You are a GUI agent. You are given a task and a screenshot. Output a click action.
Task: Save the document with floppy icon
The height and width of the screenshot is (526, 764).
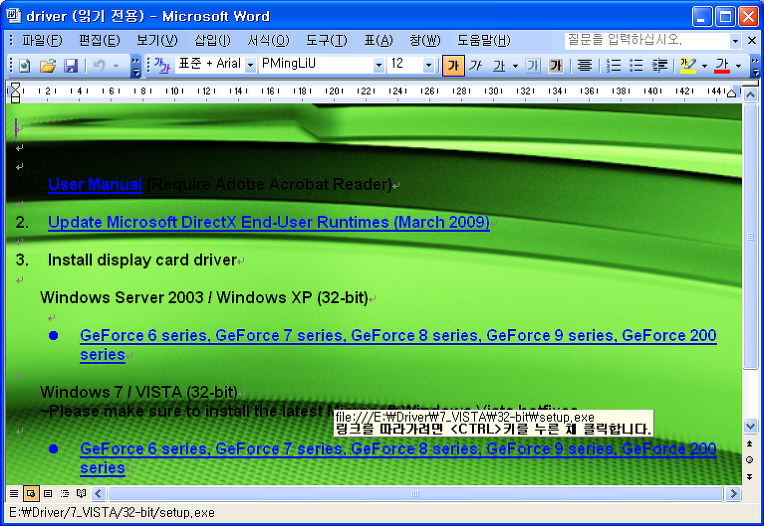pyautogui.click(x=71, y=65)
